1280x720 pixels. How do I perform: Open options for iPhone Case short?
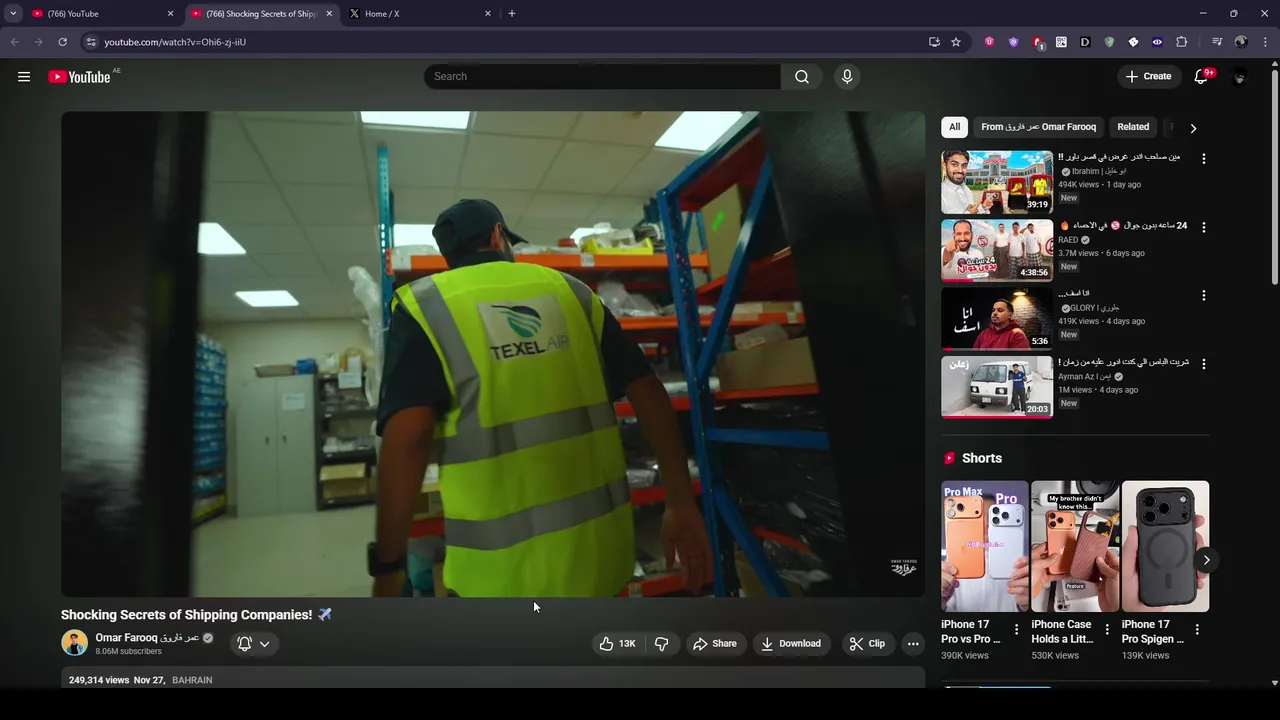click(x=1107, y=630)
